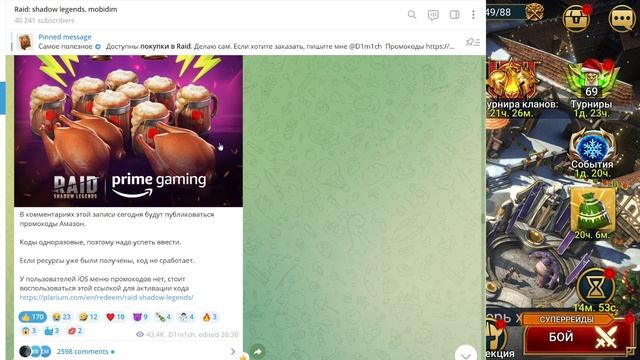640x360 pixels.
Task: Toggle the purple devil reaction showing 9
Action: pyautogui.click(x=140, y=317)
